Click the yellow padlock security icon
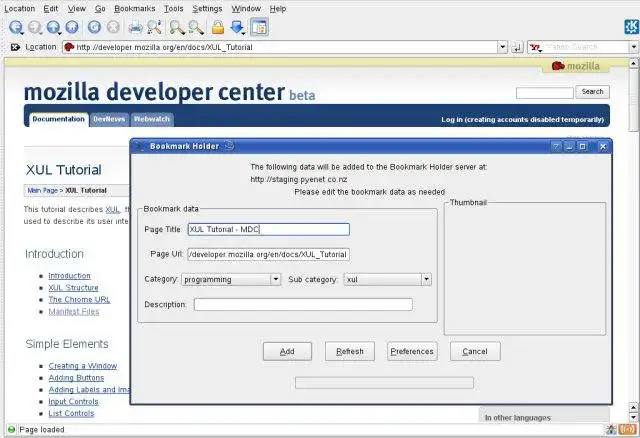The width and height of the screenshot is (640, 438). [218, 27]
